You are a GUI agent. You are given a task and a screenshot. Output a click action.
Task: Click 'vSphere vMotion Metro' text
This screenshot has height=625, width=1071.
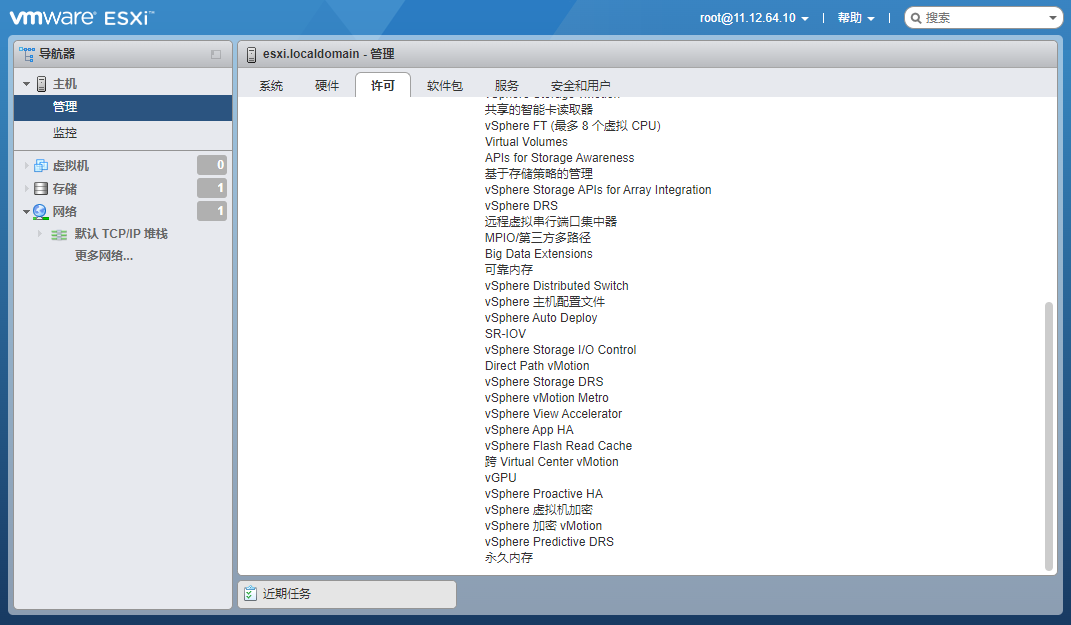tap(546, 398)
